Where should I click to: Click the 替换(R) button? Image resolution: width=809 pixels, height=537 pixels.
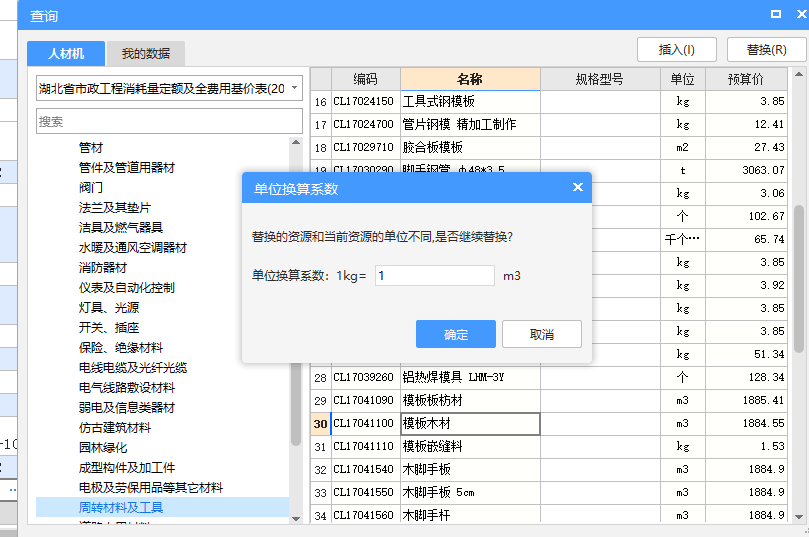766,50
